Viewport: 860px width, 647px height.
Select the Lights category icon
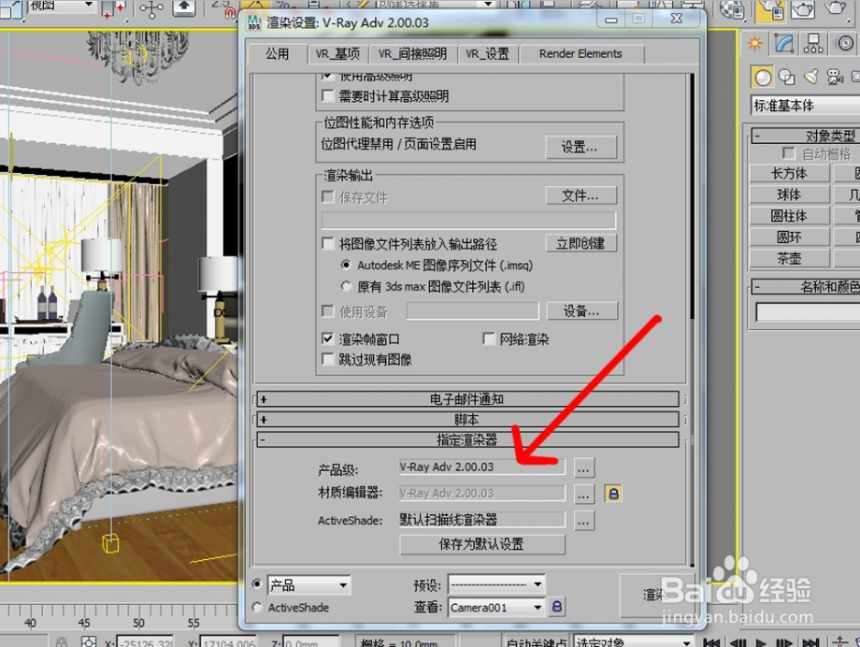point(811,77)
